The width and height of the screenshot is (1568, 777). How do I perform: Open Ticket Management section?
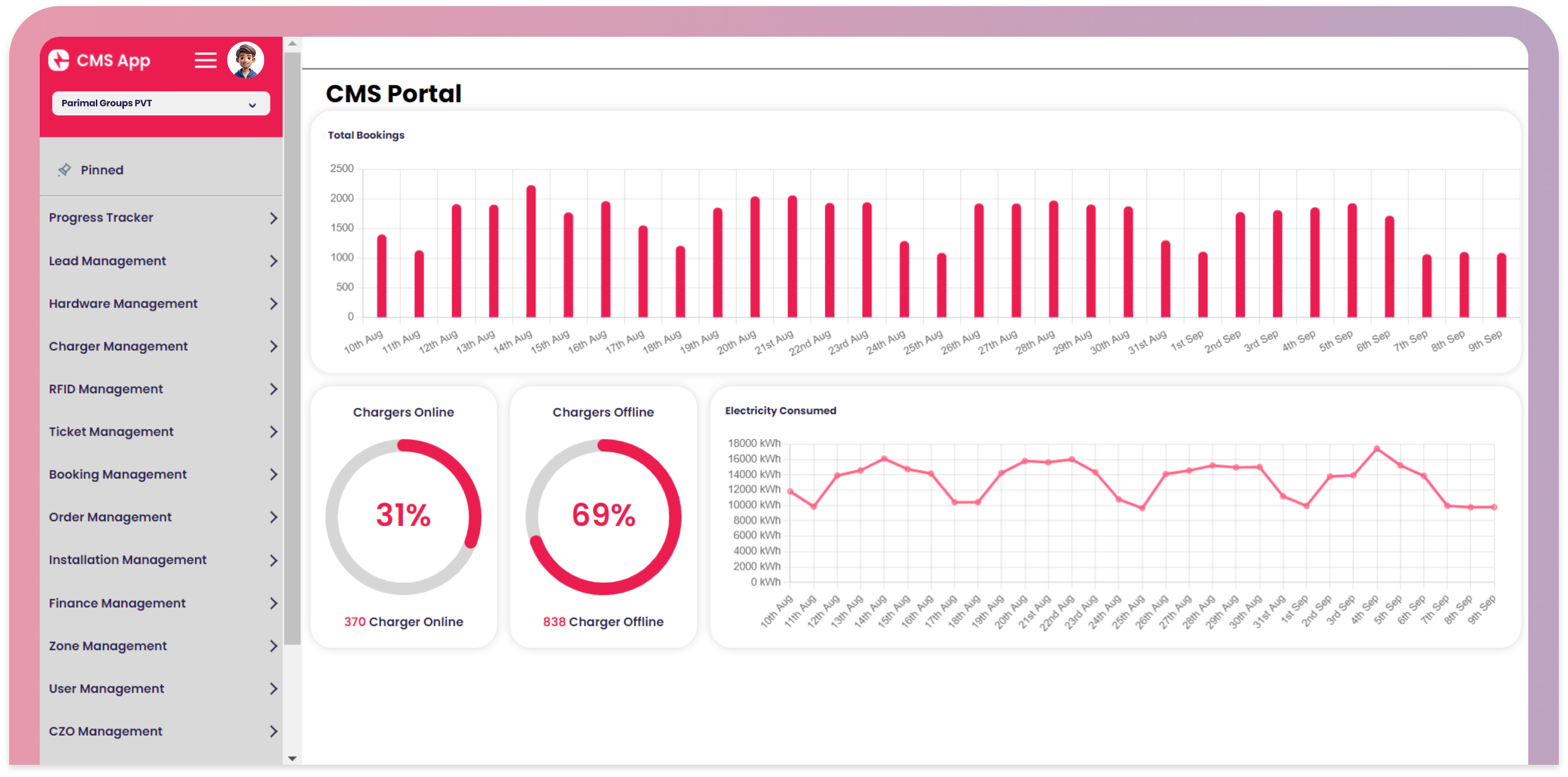pyautogui.click(x=111, y=431)
